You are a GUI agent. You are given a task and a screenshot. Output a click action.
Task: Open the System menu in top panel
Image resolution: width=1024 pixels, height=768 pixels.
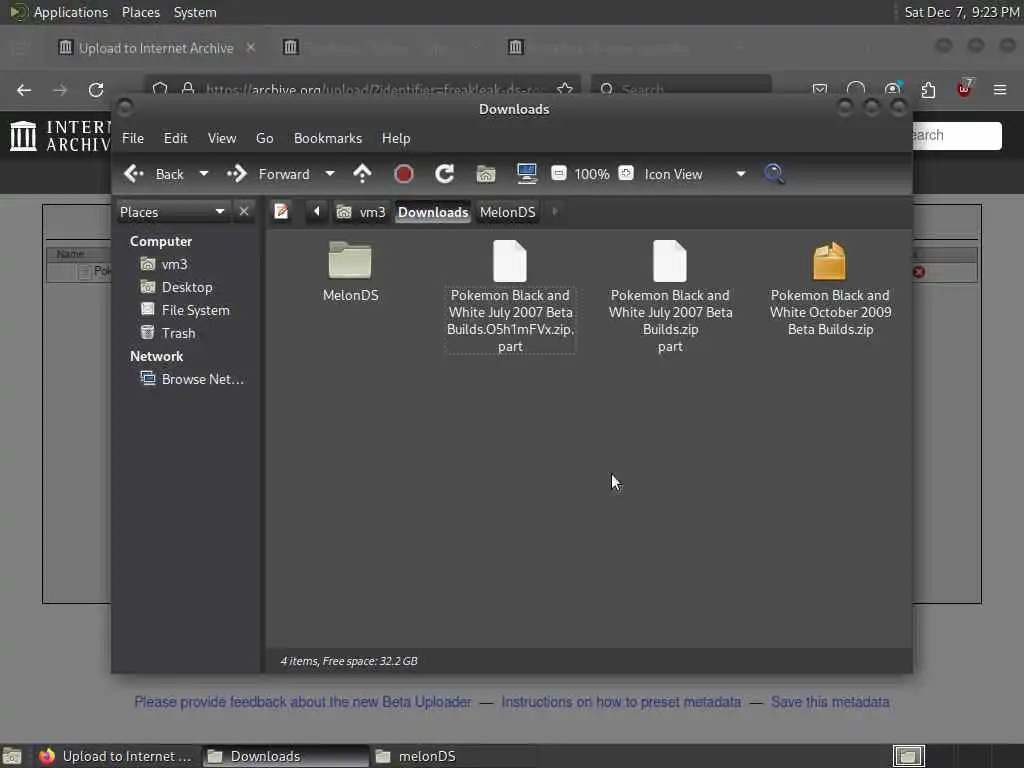(x=195, y=12)
